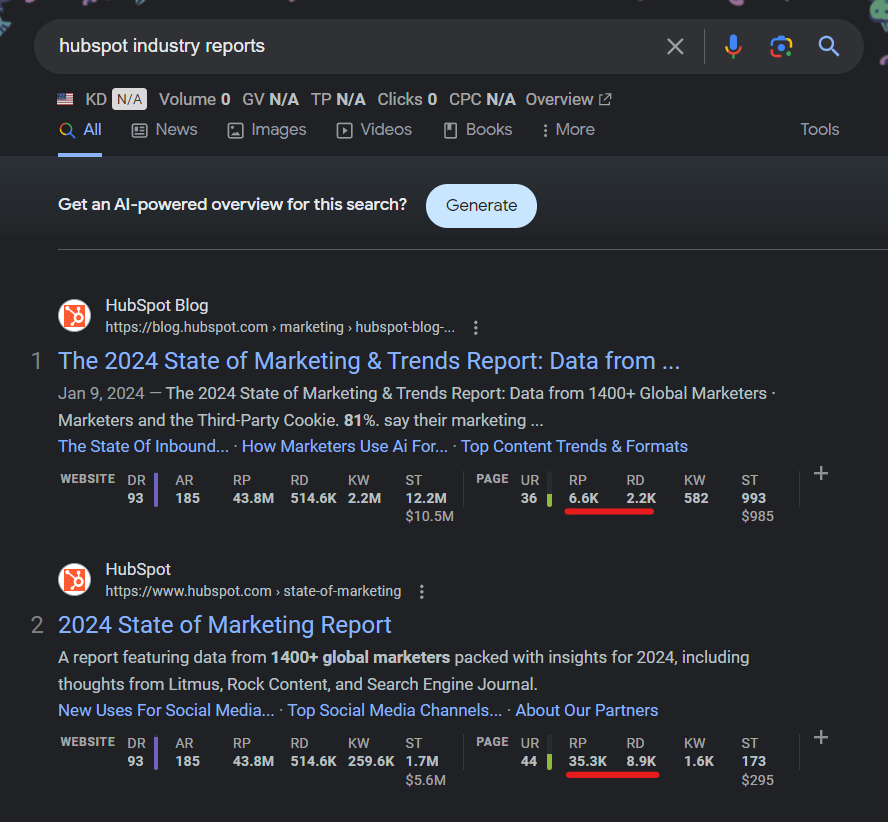Viewport: 888px width, 822px height.
Task: Switch to the News tab
Action: [164, 130]
